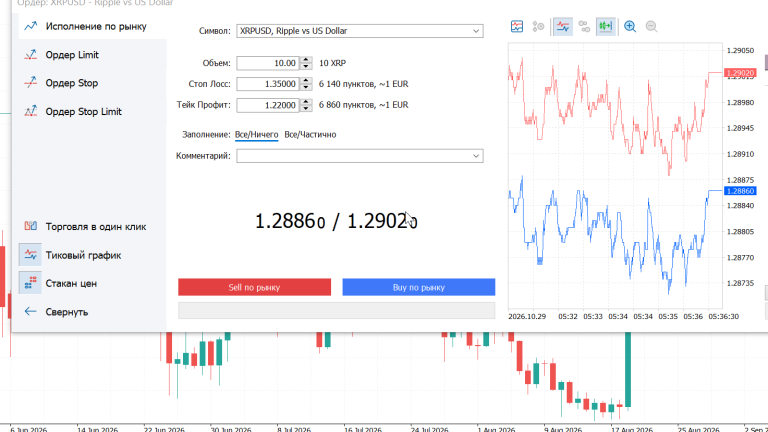
Task: Click the Ордер Limit icon
Action: (x=30, y=54)
